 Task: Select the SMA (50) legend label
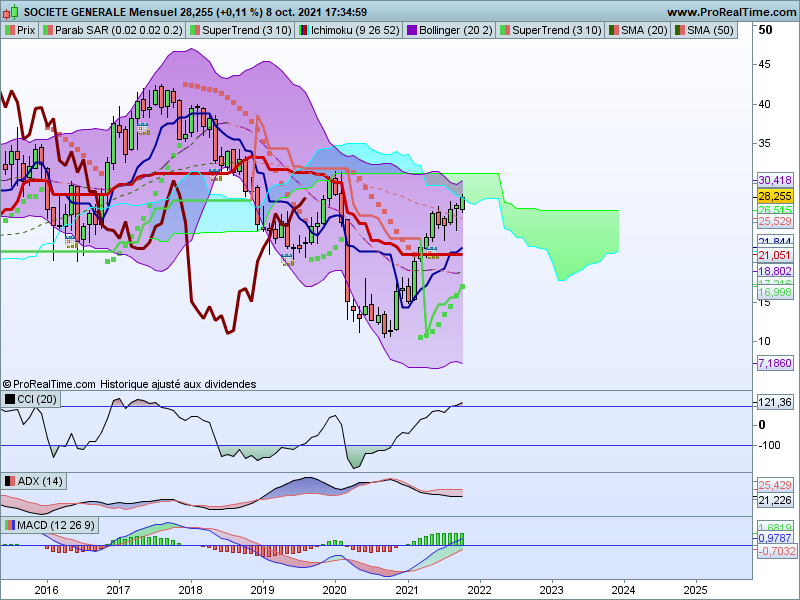tap(710, 30)
